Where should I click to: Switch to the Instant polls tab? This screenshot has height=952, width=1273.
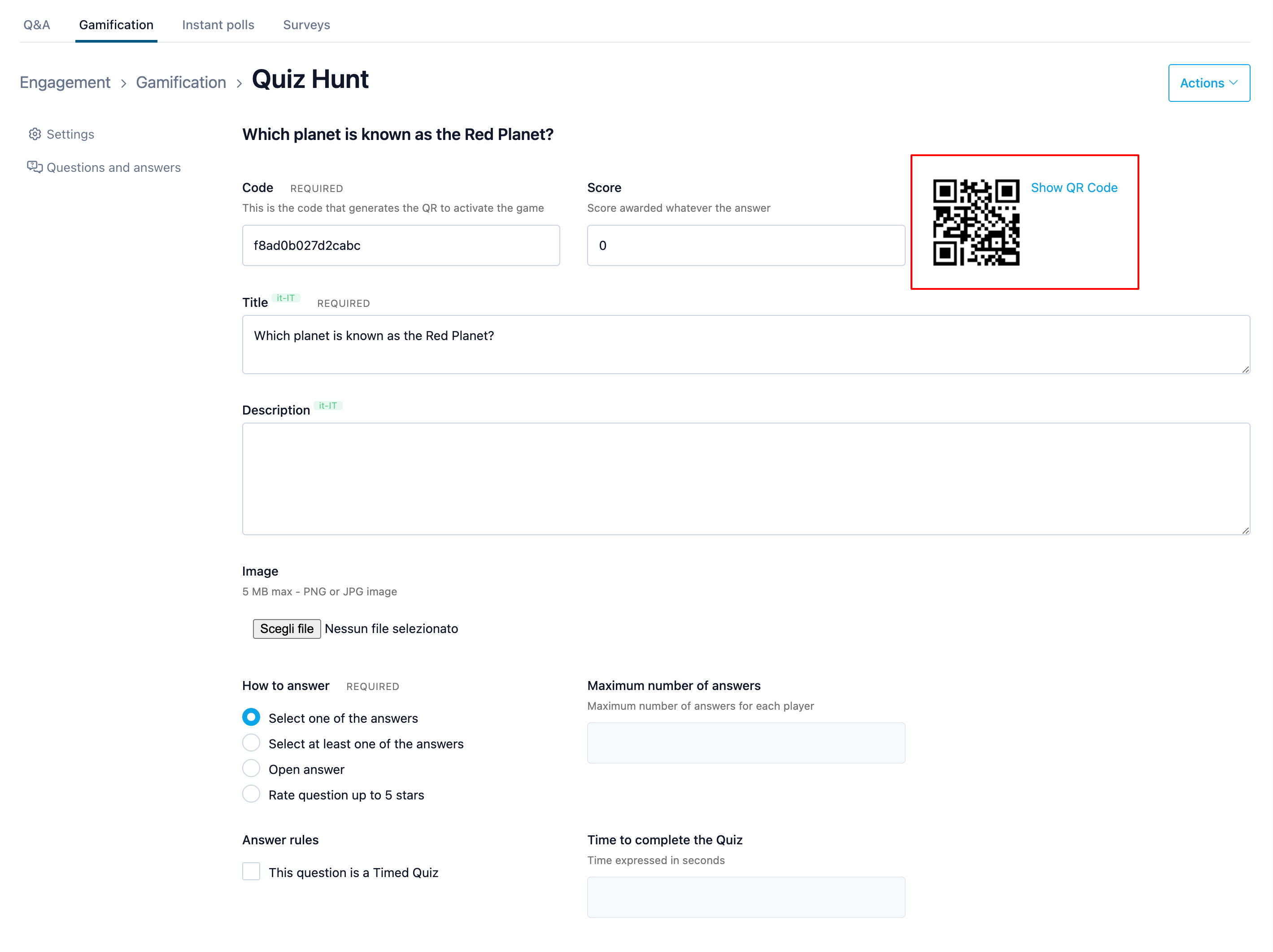218,25
